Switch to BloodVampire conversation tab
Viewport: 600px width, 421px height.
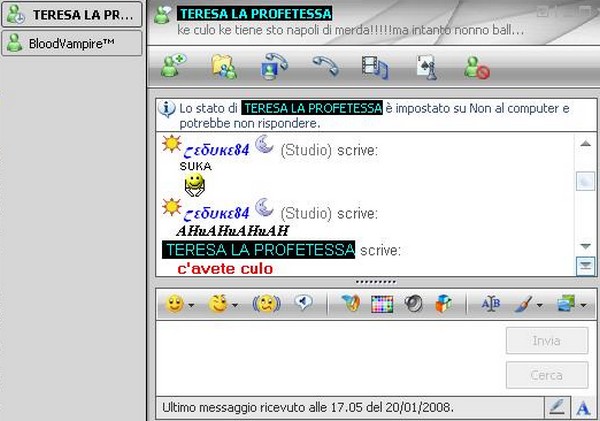[72, 44]
